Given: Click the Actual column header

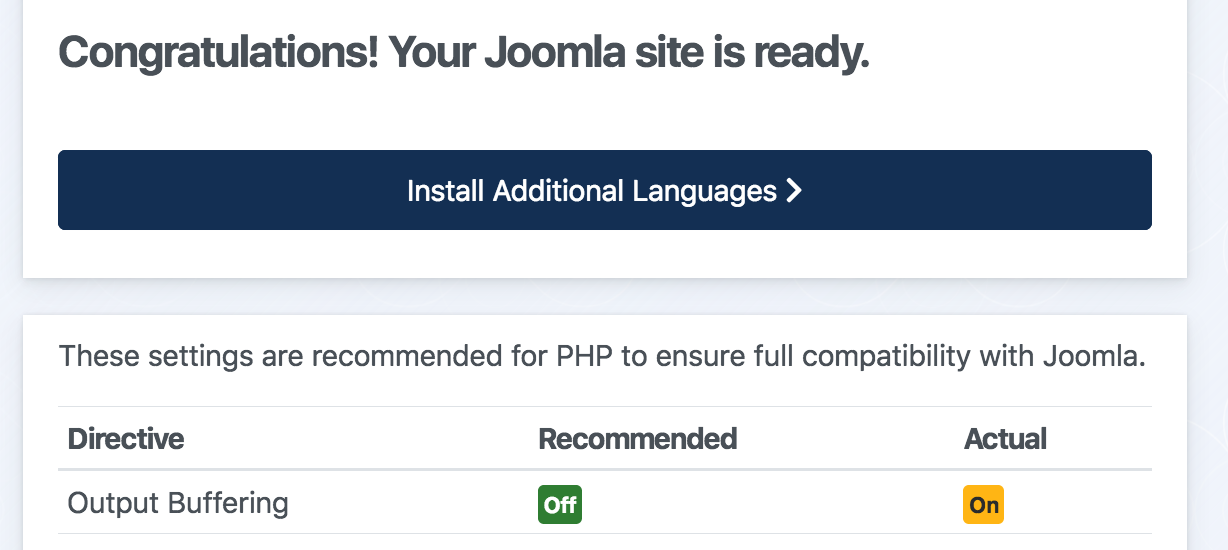Looking at the screenshot, I should [x=1005, y=438].
